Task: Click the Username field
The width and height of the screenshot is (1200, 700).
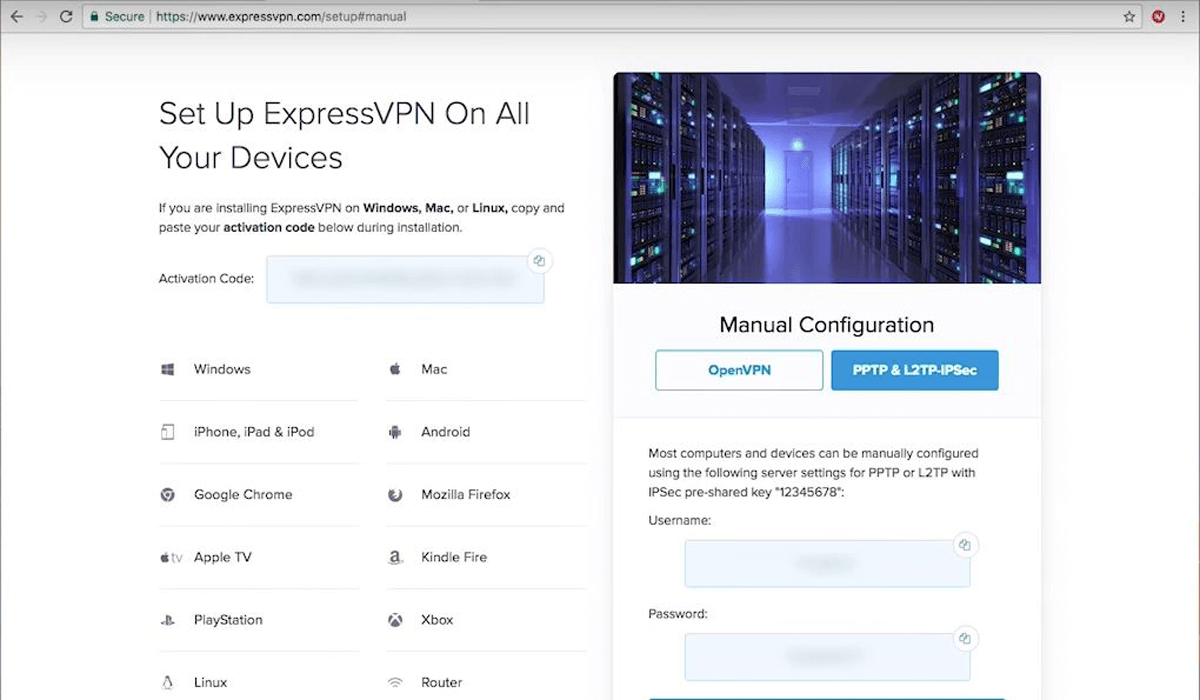Action: click(x=827, y=563)
